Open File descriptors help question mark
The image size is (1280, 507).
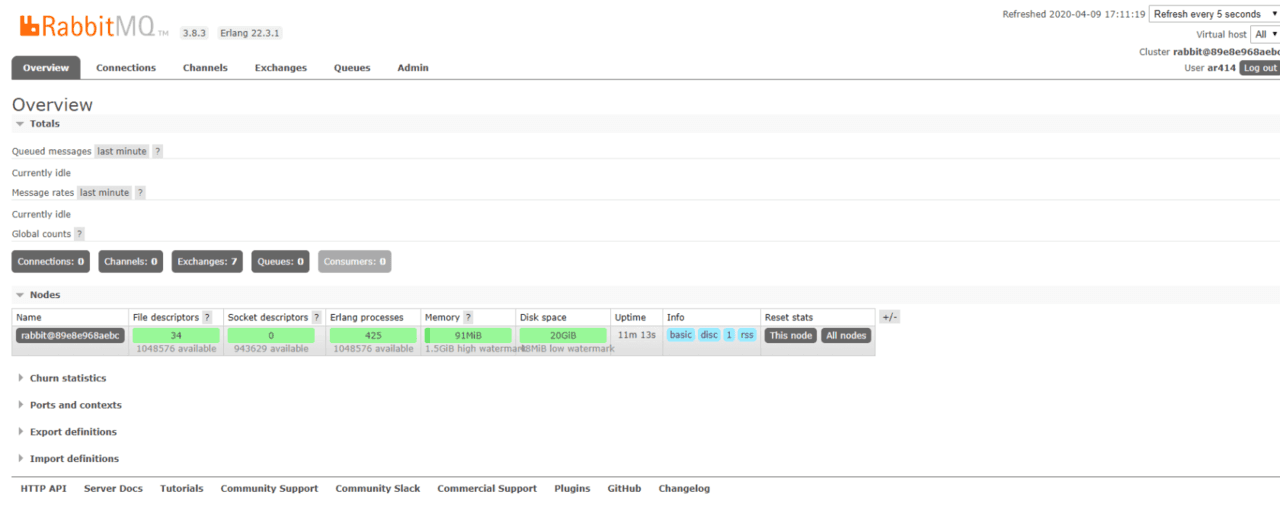(207, 317)
